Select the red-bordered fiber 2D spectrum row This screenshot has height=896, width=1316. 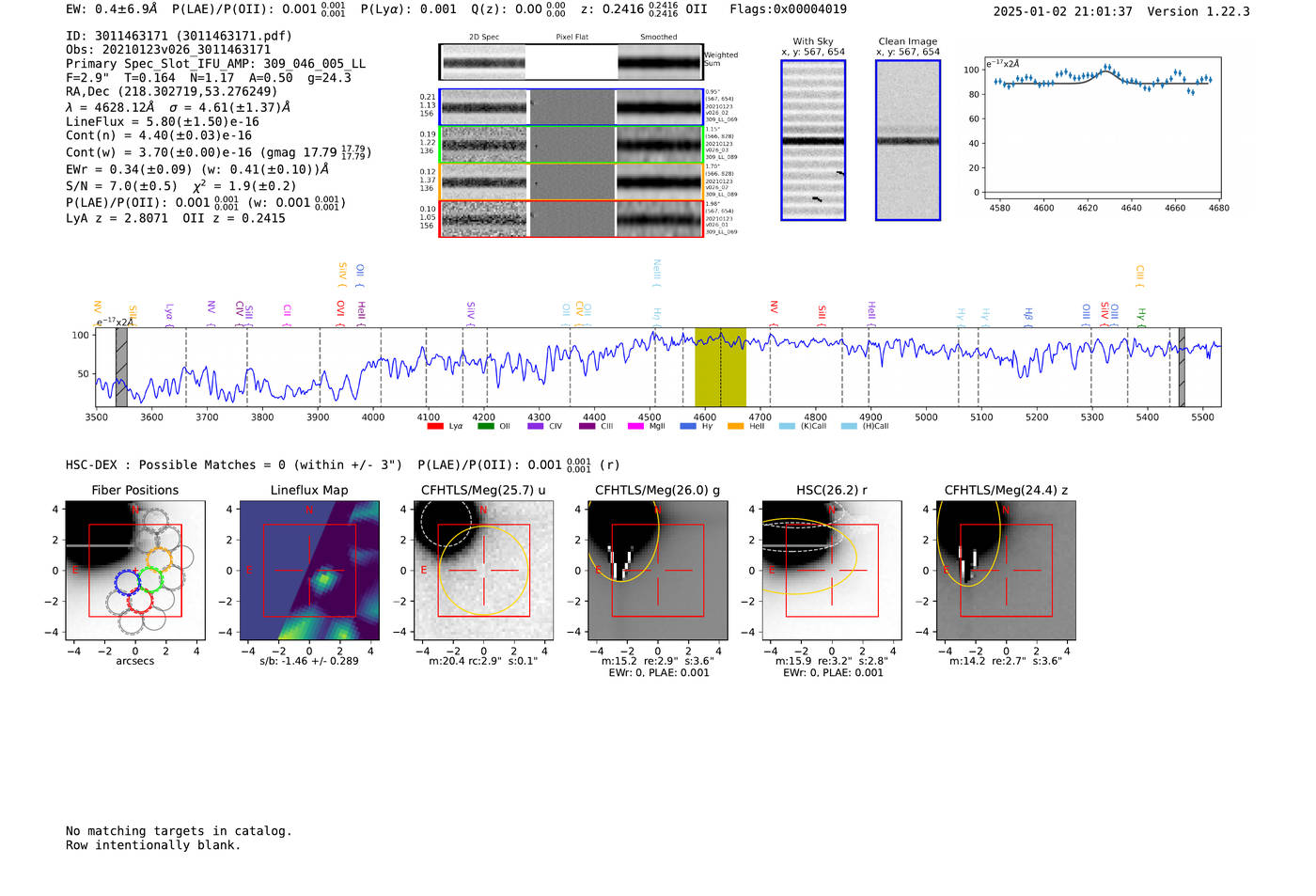571,218
